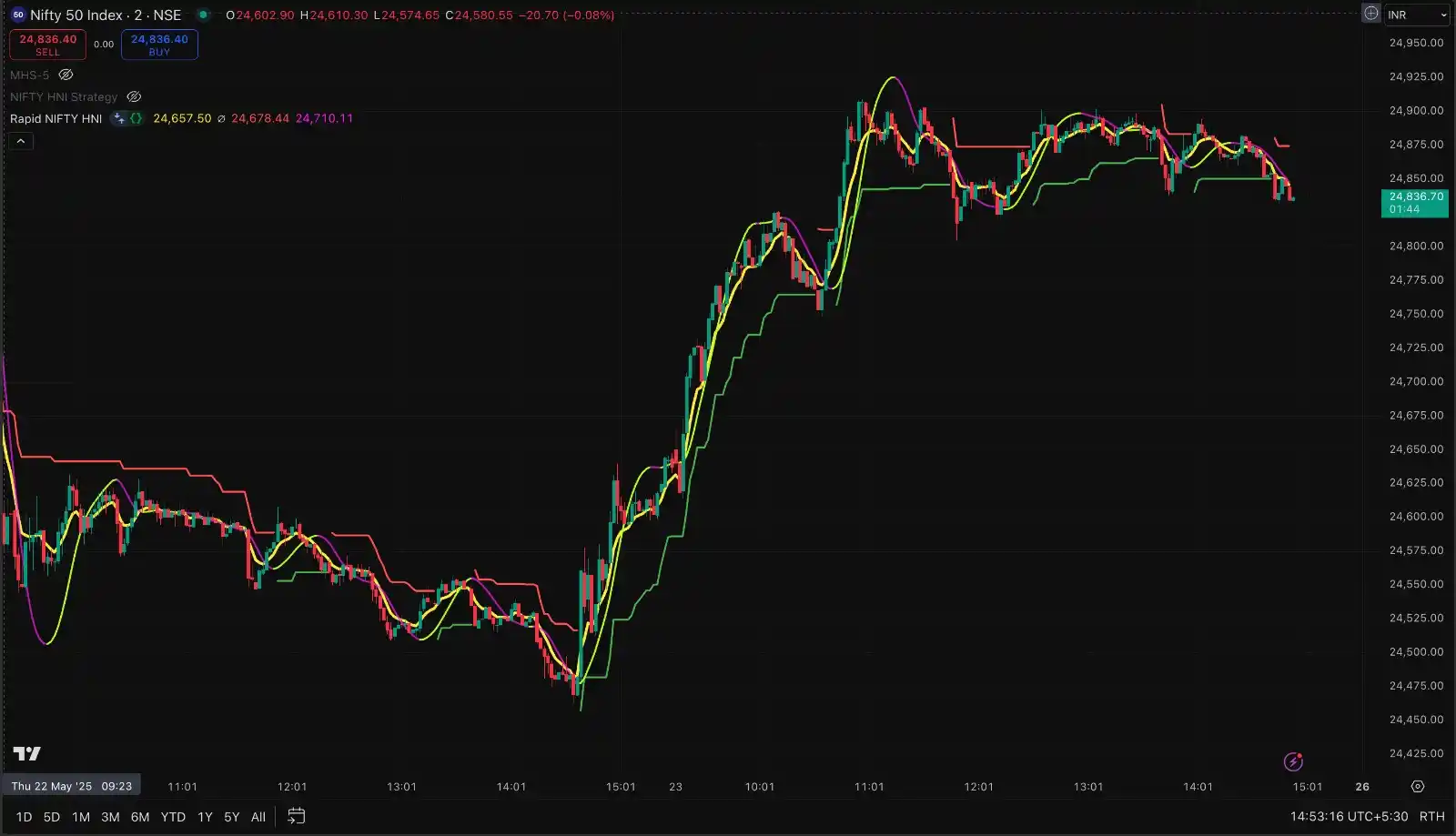Click the purple lightning flash icon
This screenshot has width=1456, height=836.
1293,761
